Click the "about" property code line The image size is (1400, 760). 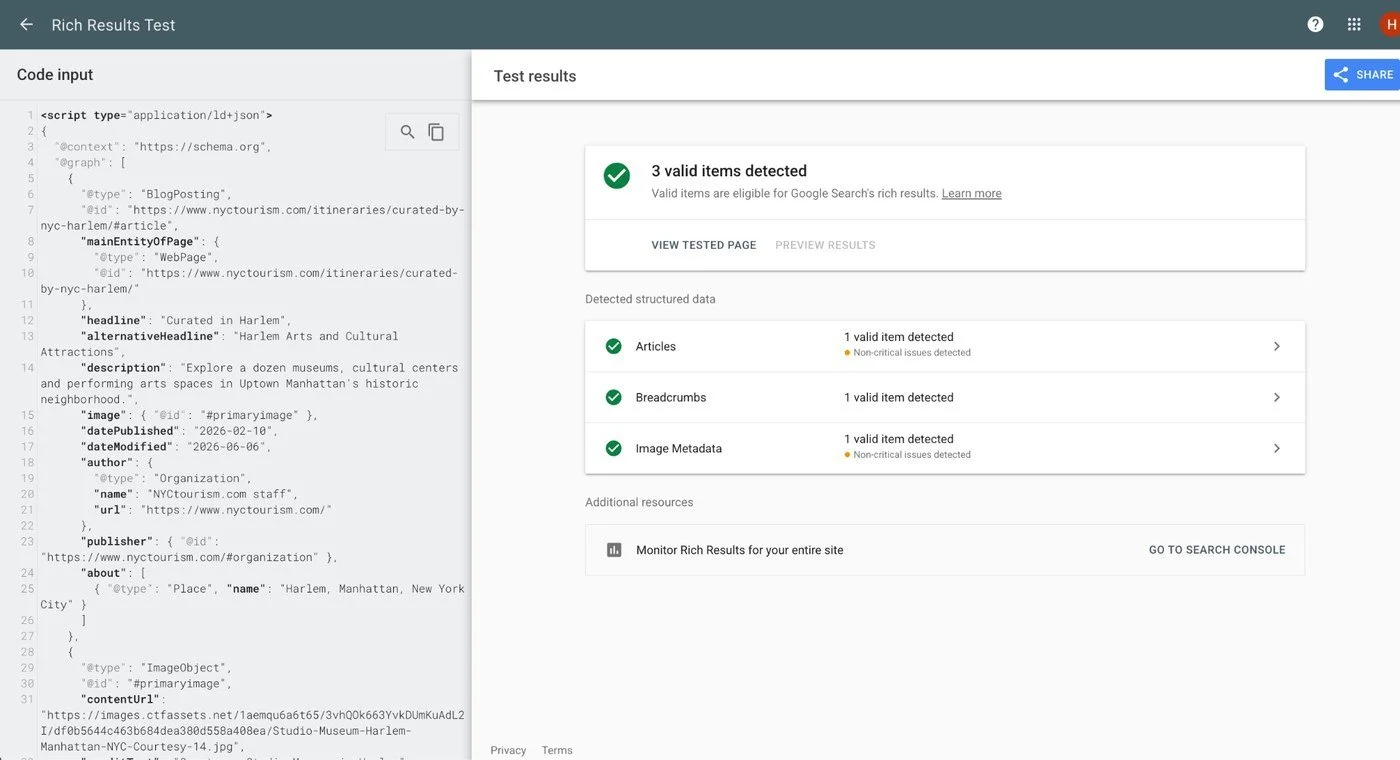(114, 573)
